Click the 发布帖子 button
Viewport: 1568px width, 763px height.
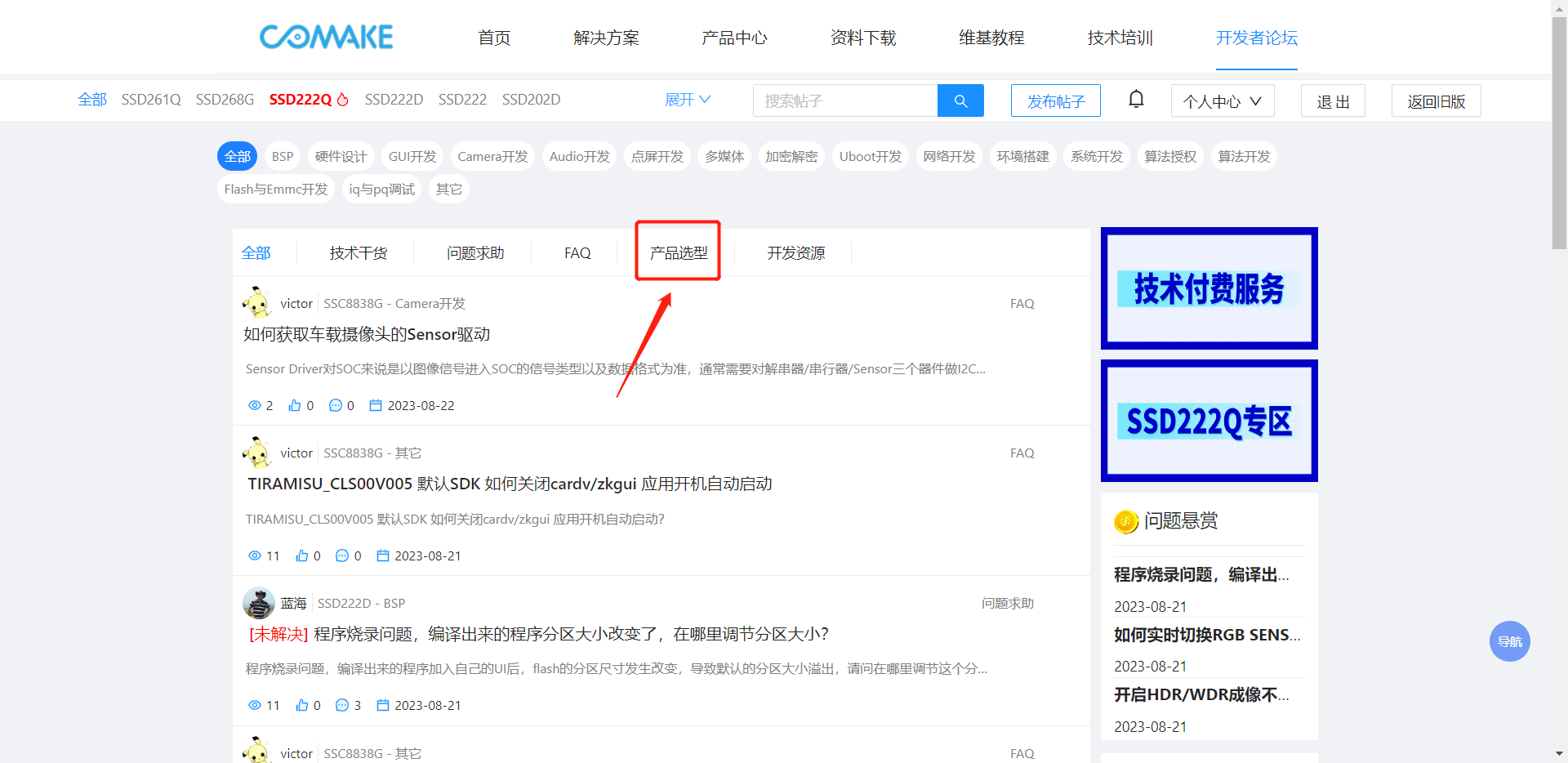pyautogui.click(x=1055, y=101)
